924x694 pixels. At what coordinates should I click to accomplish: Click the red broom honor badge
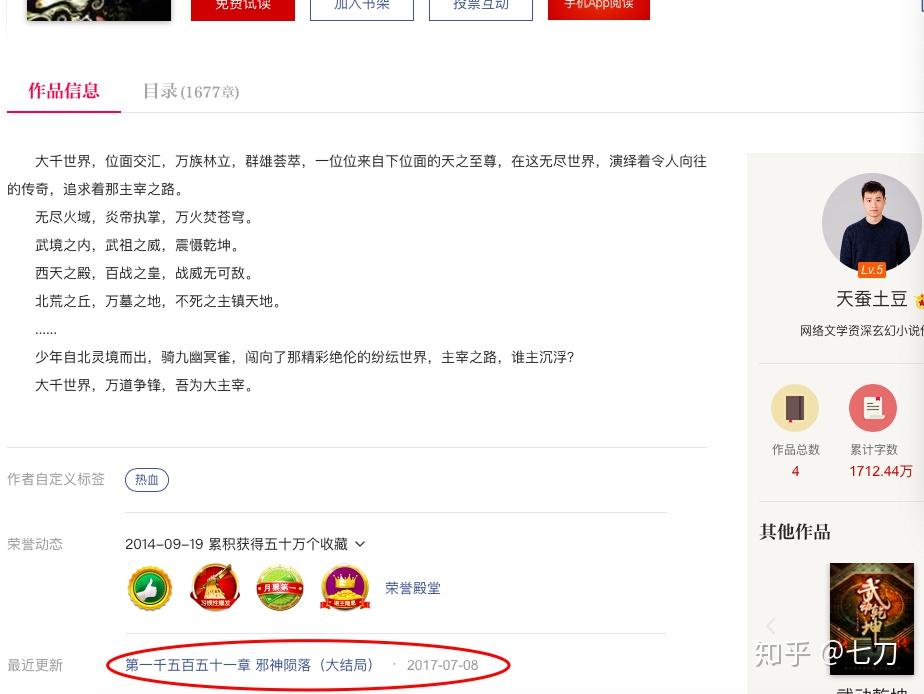click(x=215, y=587)
